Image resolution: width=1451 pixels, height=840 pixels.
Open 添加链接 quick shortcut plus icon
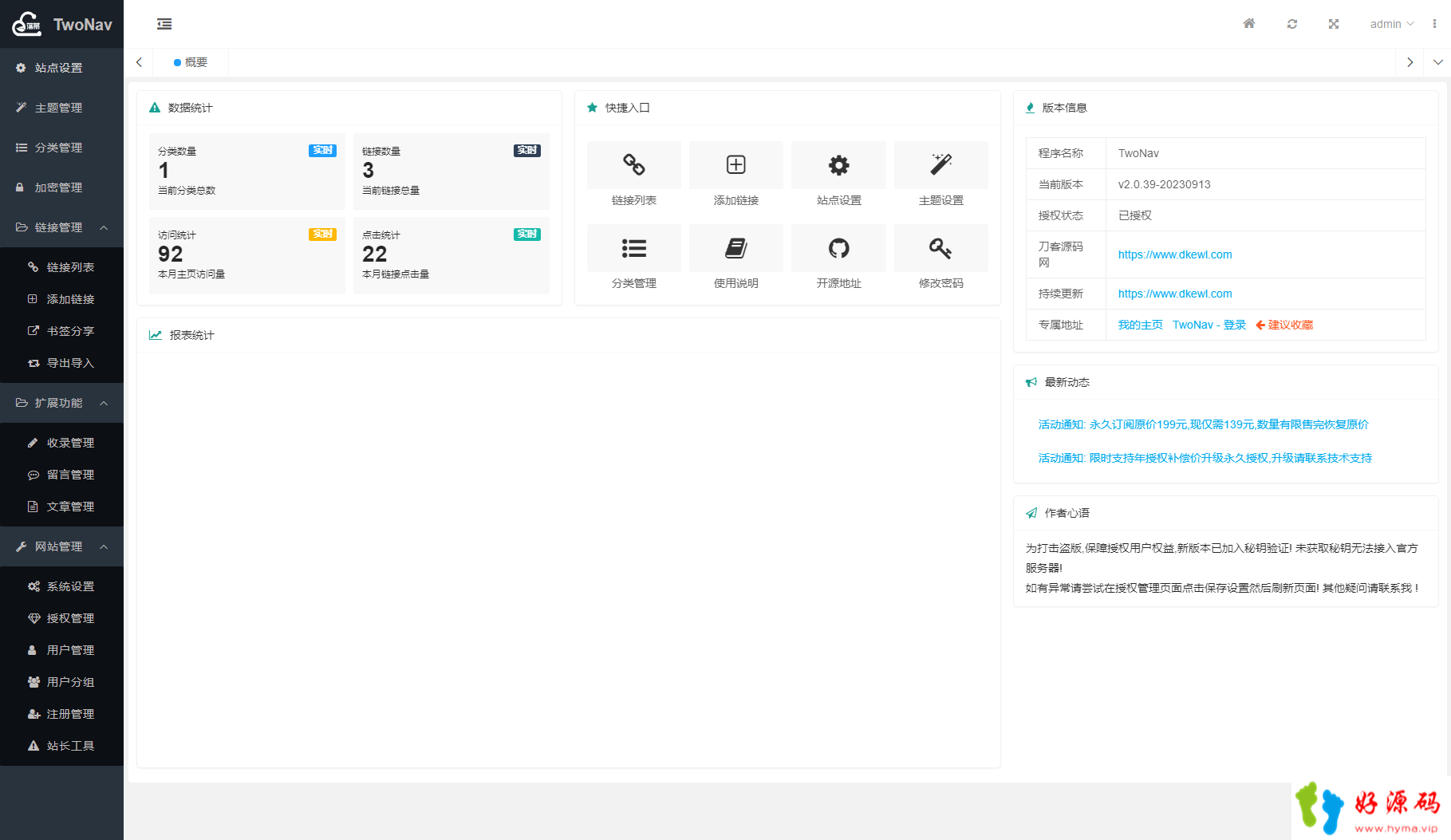[x=736, y=165]
